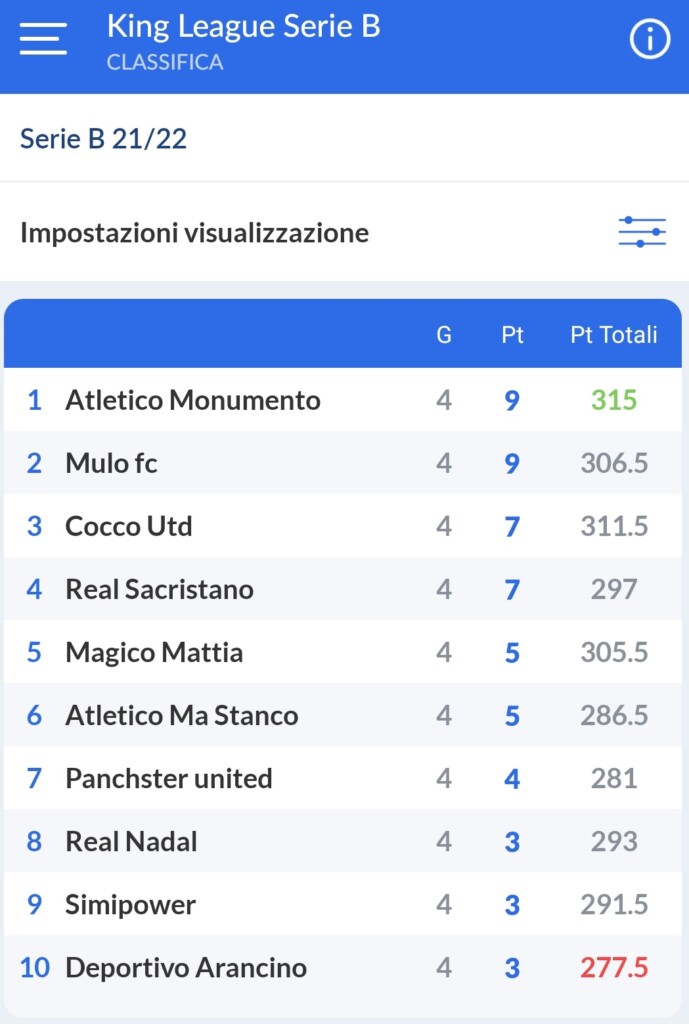Image resolution: width=689 pixels, height=1024 pixels.
Task: Open Atletico Monumento team details
Action: click(x=193, y=400)
